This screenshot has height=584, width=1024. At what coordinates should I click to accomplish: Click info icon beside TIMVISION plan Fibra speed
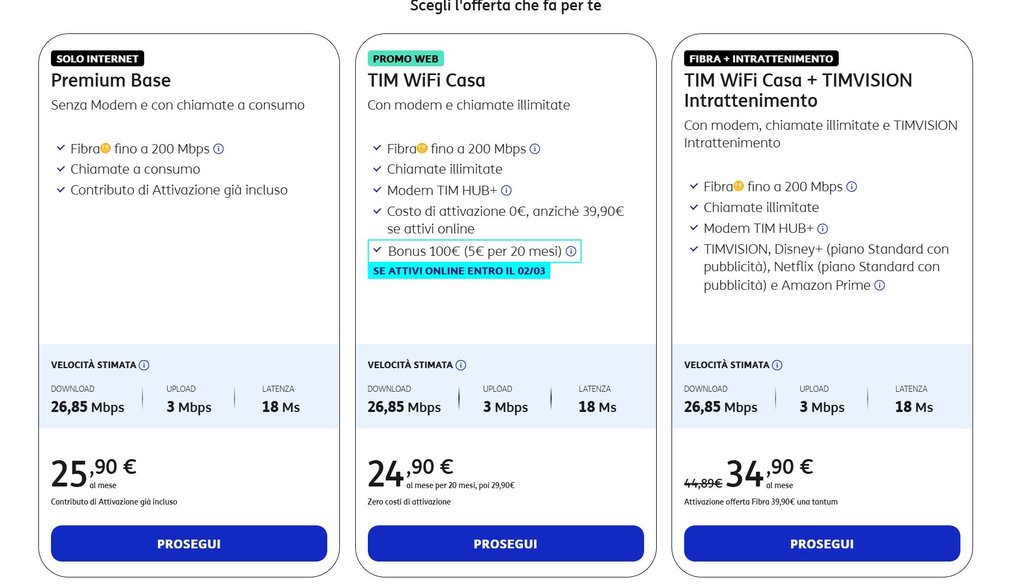click(852, 187)
